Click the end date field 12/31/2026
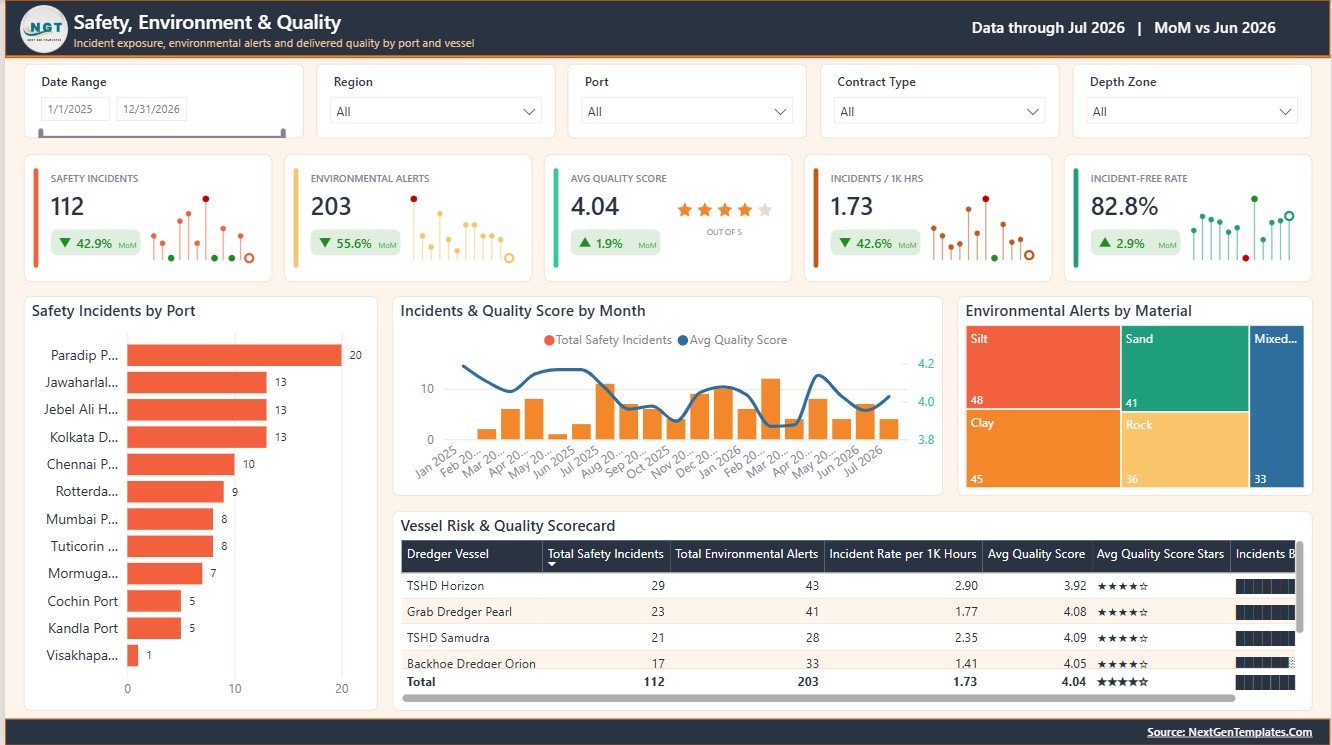Screen dimensions: 1332x745 152,109
